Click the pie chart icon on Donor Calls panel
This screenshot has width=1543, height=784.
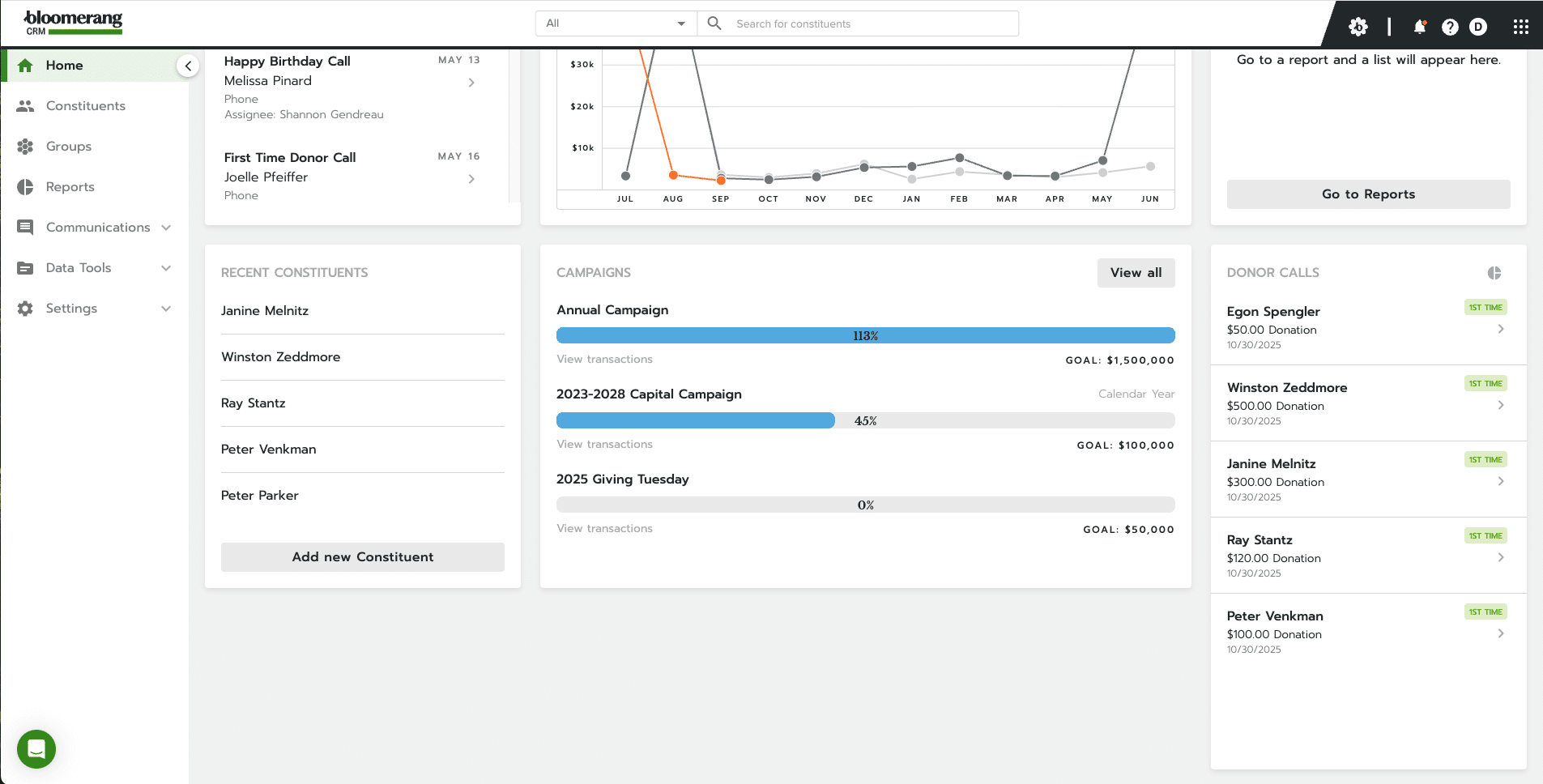(1494, 273)
